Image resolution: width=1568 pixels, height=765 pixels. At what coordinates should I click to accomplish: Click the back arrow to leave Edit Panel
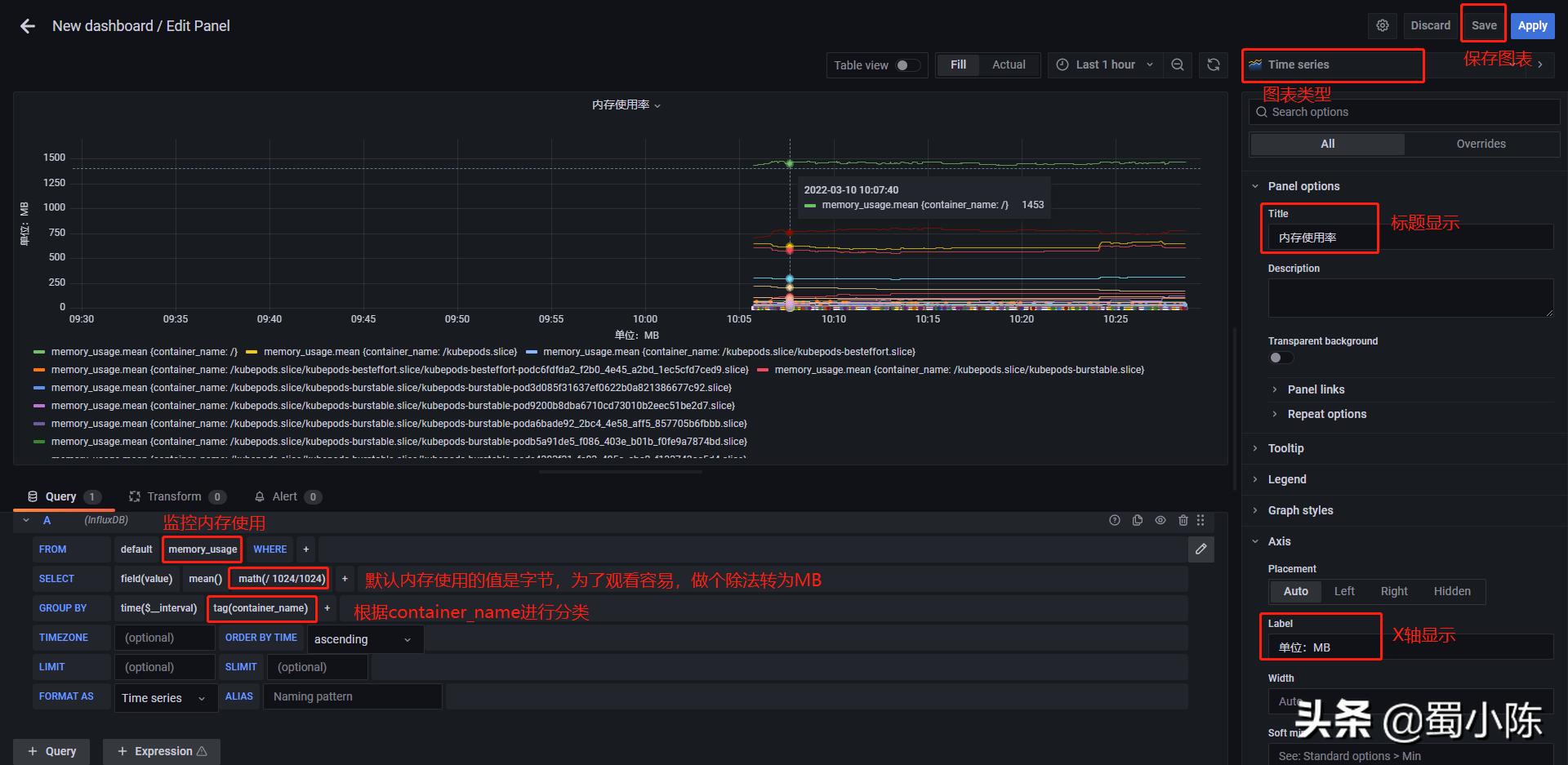coord(27,25)
